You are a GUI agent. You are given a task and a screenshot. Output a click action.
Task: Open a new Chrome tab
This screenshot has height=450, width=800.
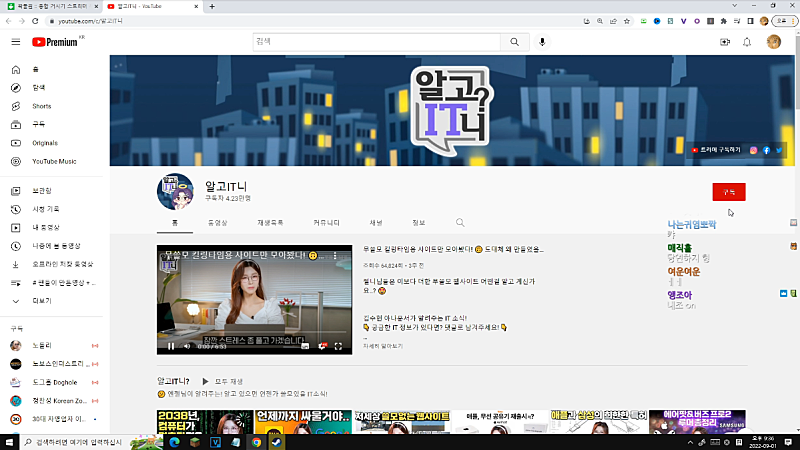212,6
